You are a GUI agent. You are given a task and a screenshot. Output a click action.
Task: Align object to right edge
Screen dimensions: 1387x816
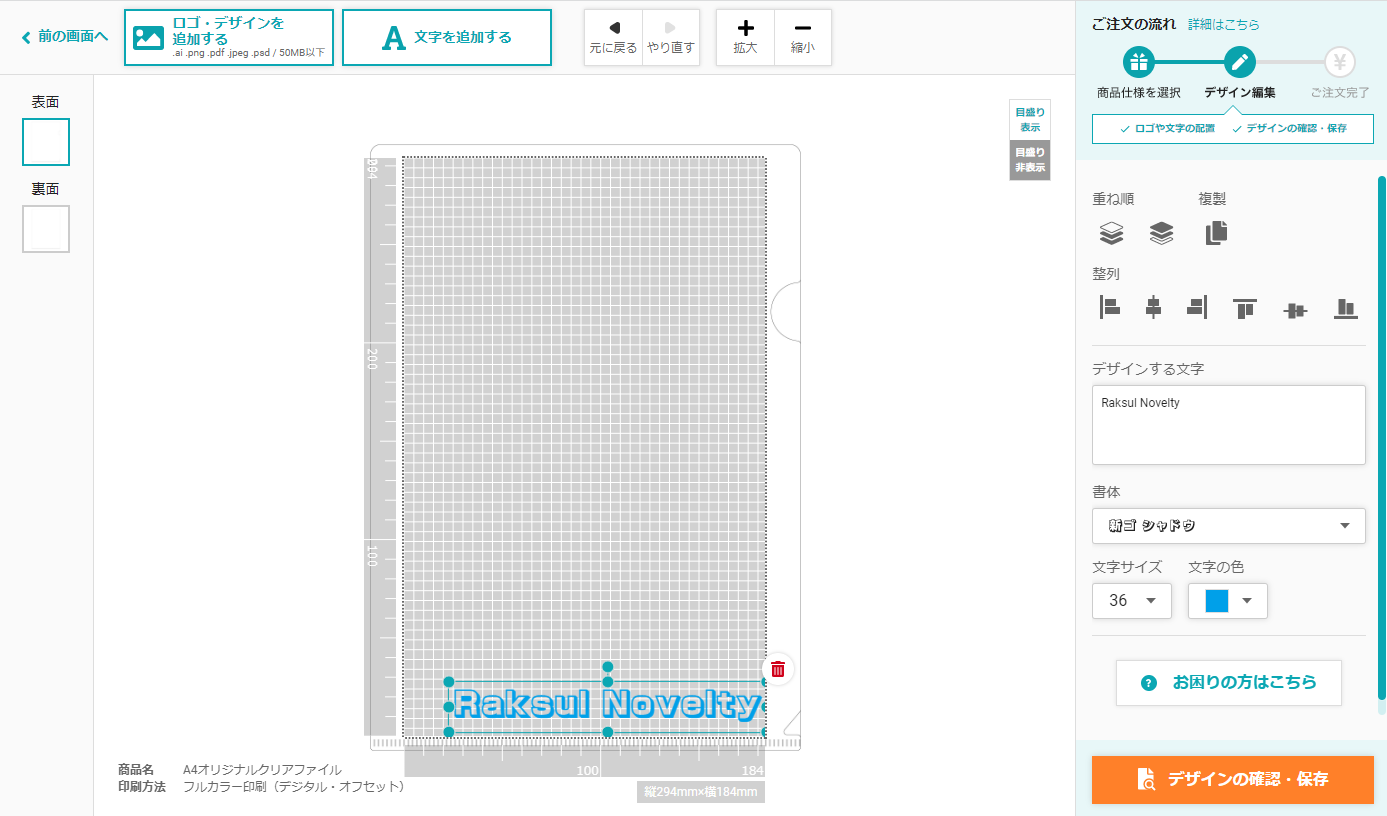click(x=1197, y=308)
